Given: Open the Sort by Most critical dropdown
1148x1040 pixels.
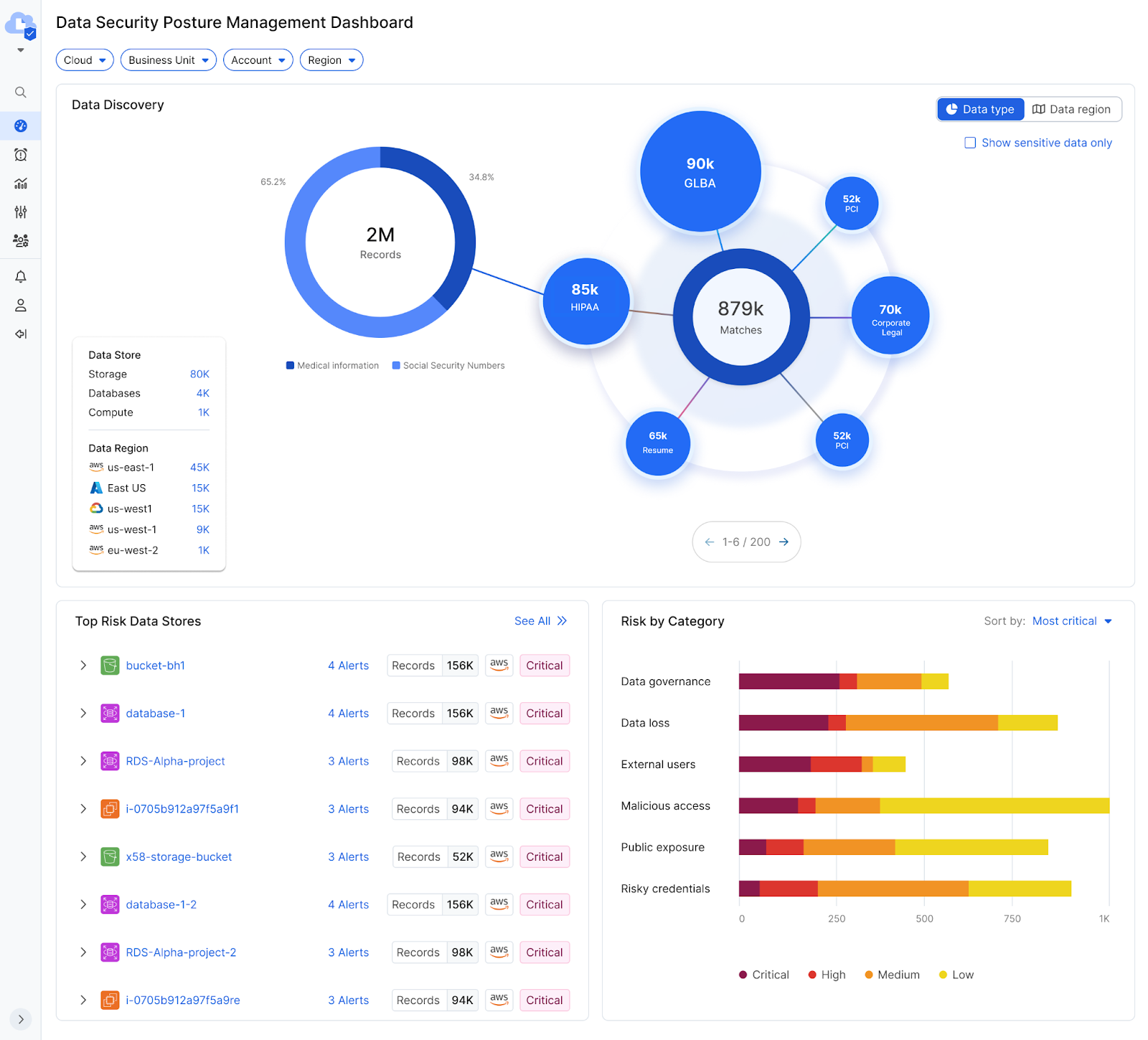Looking at the screenshot, I should click(x=1072, y=621).
